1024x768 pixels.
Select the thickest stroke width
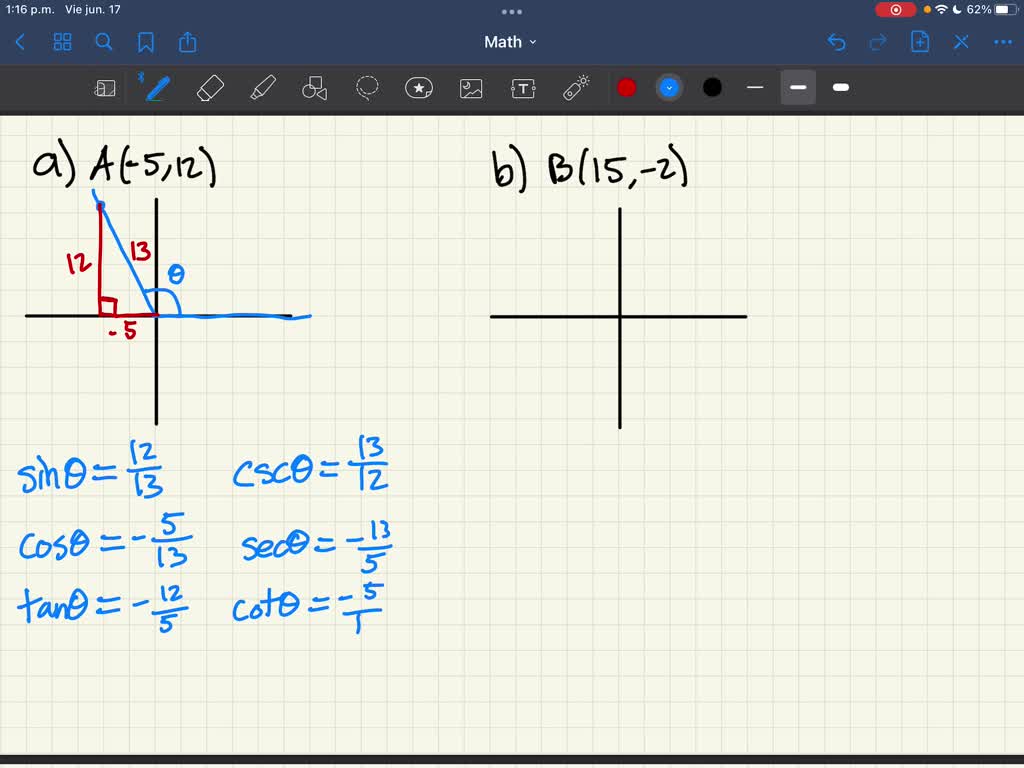pyautogui.click(x=840, y=88)
